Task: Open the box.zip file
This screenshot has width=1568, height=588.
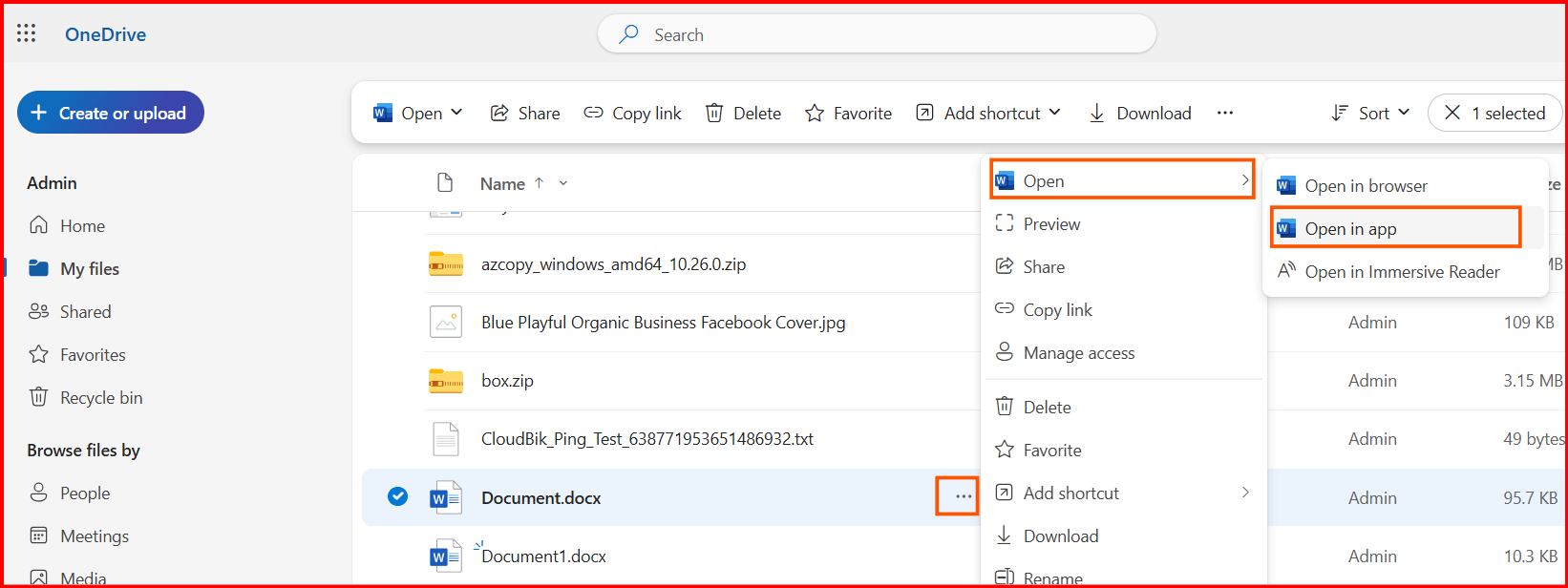Action: (507, 381)
